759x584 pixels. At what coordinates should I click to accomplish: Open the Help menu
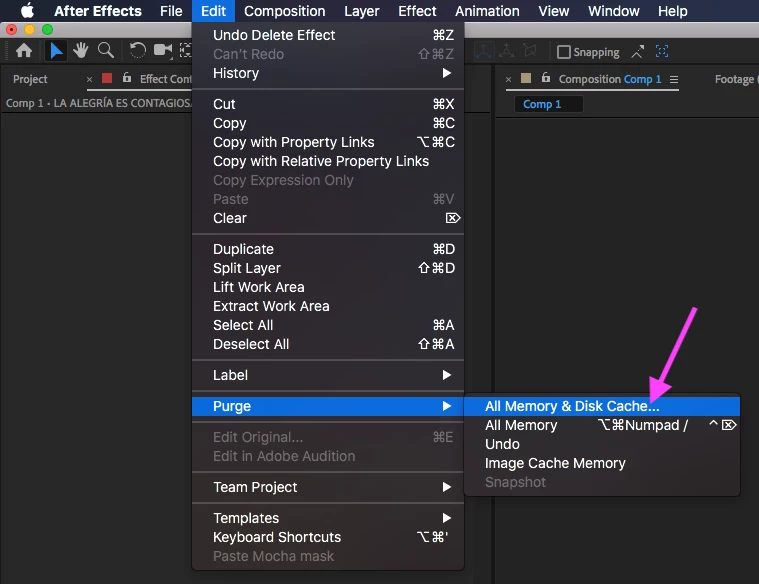[x=672, y=11]
